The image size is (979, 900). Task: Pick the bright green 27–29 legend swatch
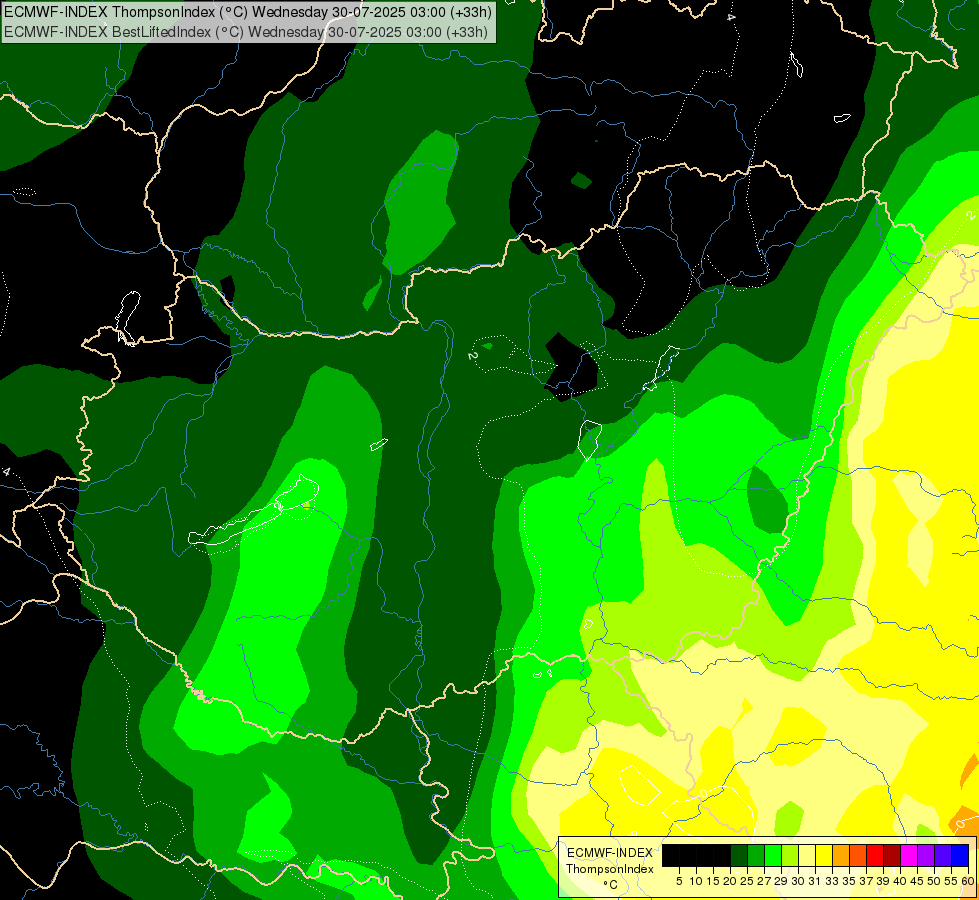click(x=773, y=855)
